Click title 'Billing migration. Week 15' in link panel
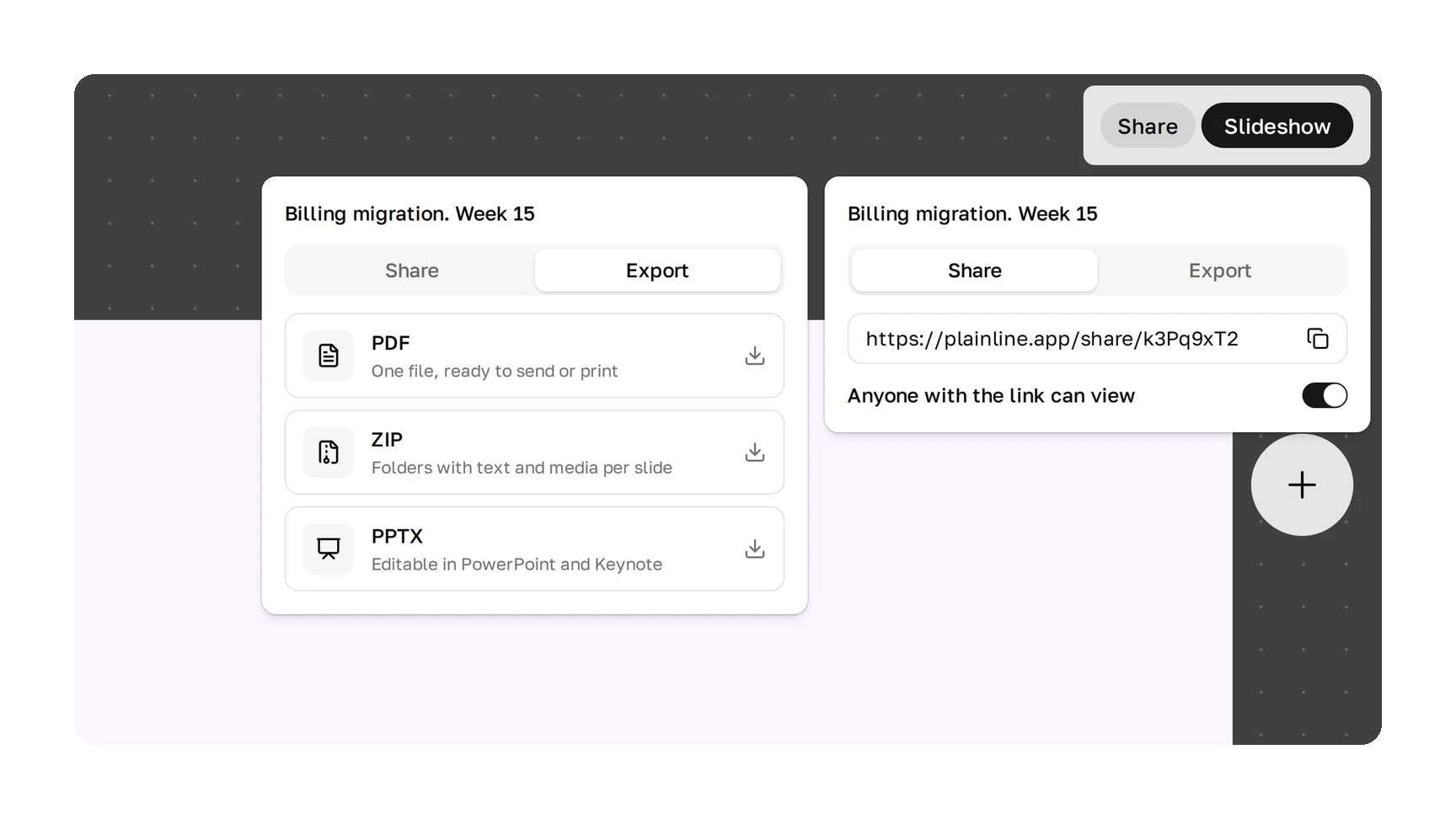This screenshot has height=819, width=1456. (972, 214)
